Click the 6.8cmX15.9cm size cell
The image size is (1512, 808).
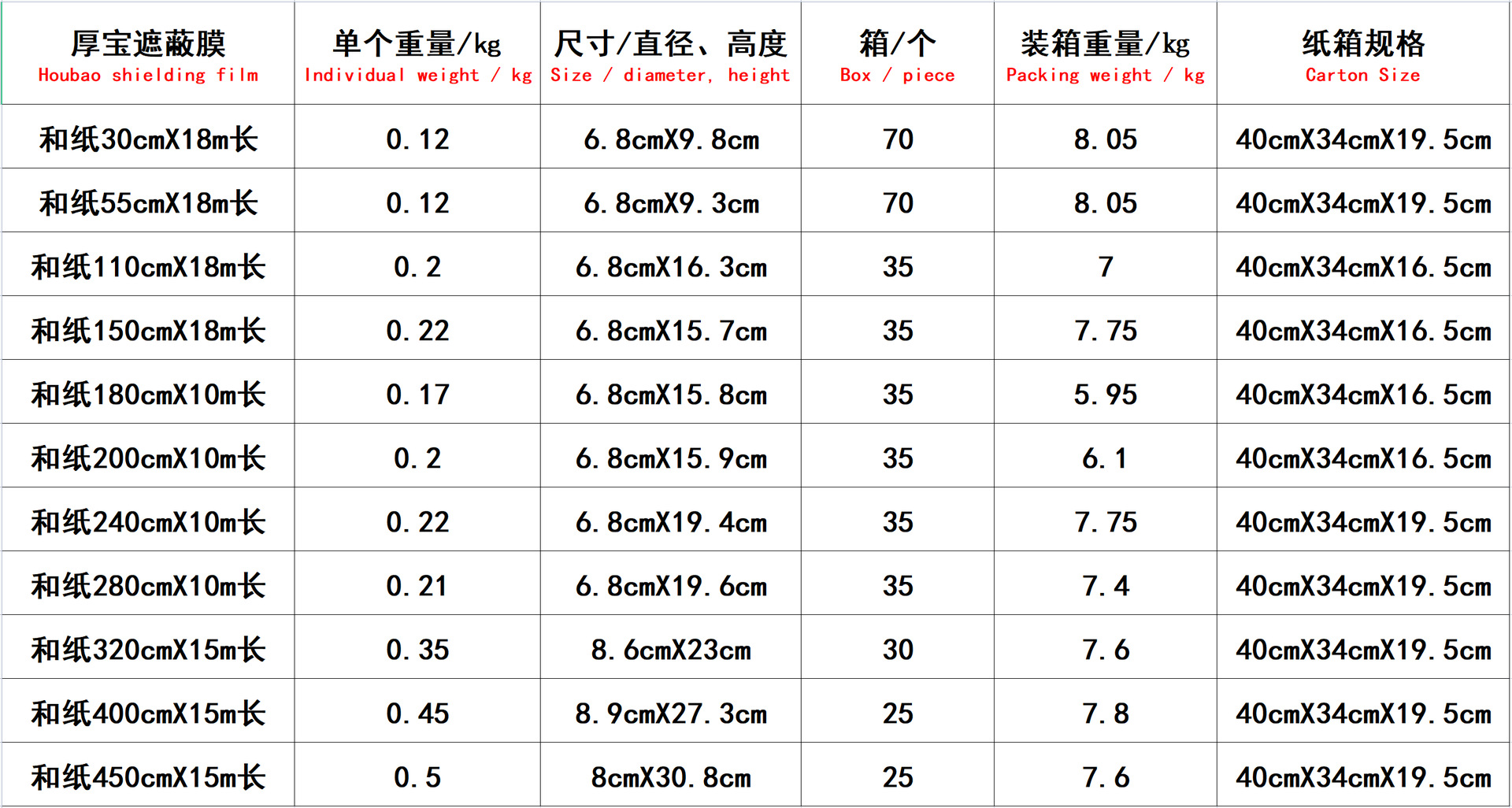[670, 458]
